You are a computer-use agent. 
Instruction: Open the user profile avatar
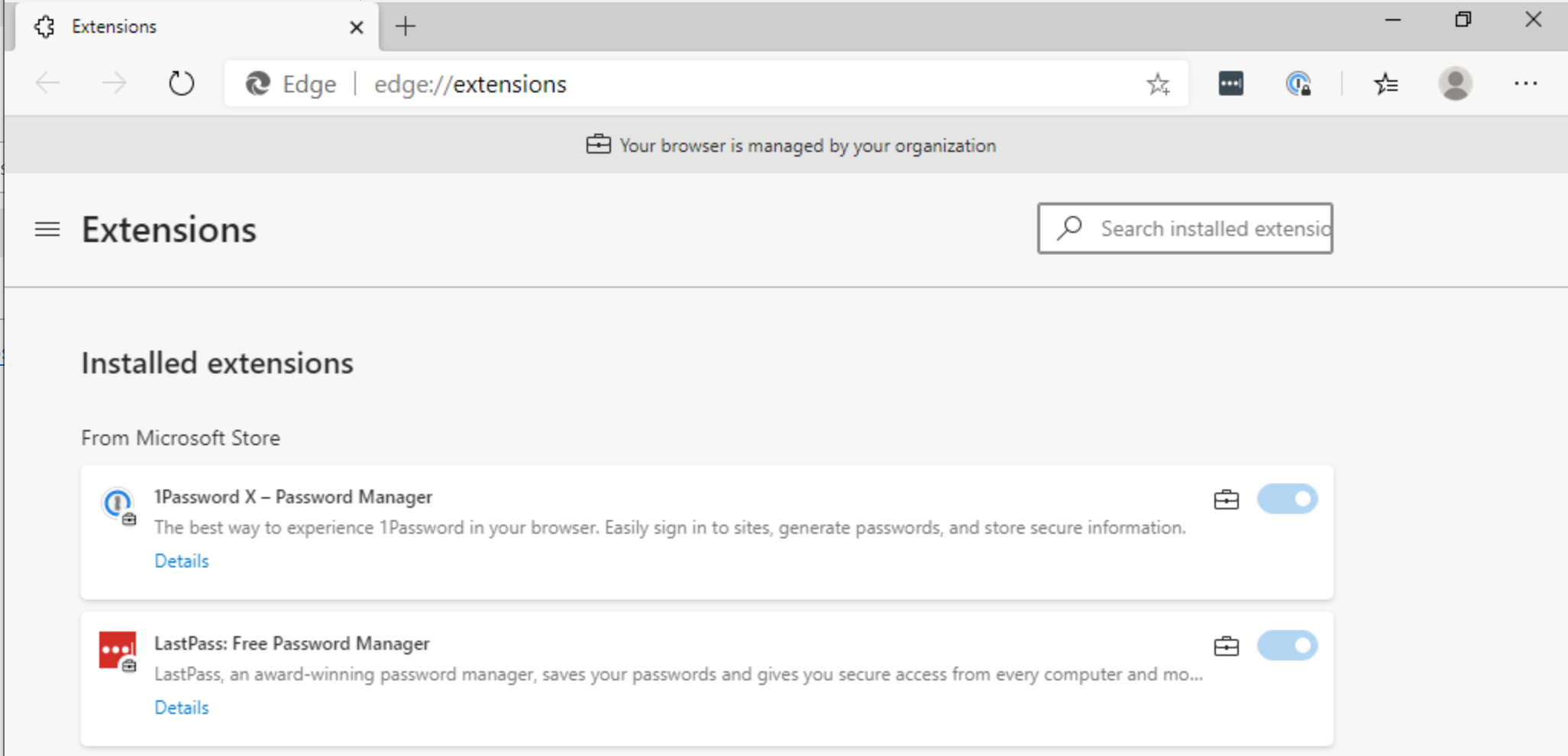(x=1455, y=83)
